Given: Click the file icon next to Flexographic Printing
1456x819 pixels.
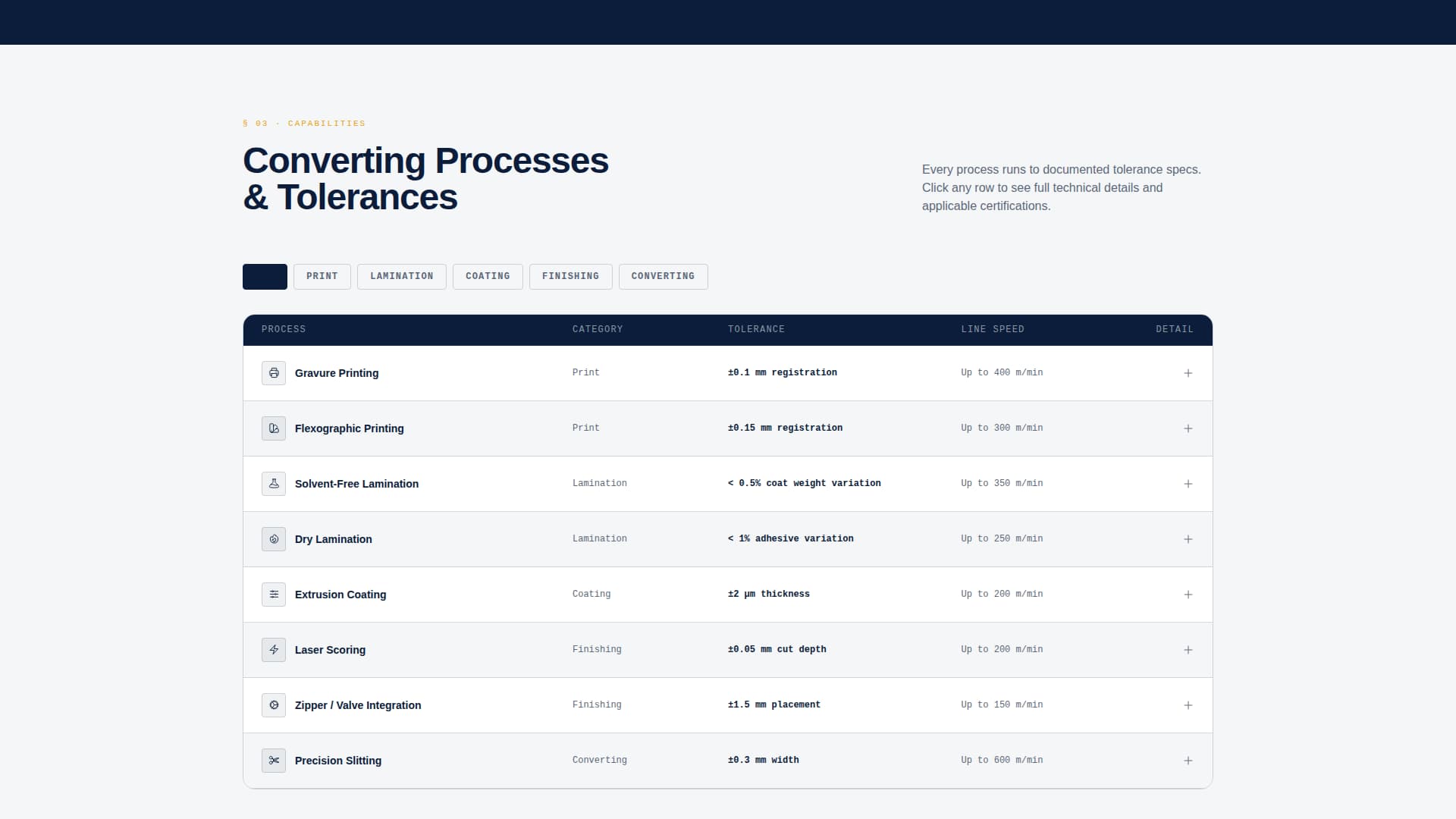Looking at the screenshot, I should point(273,428).
